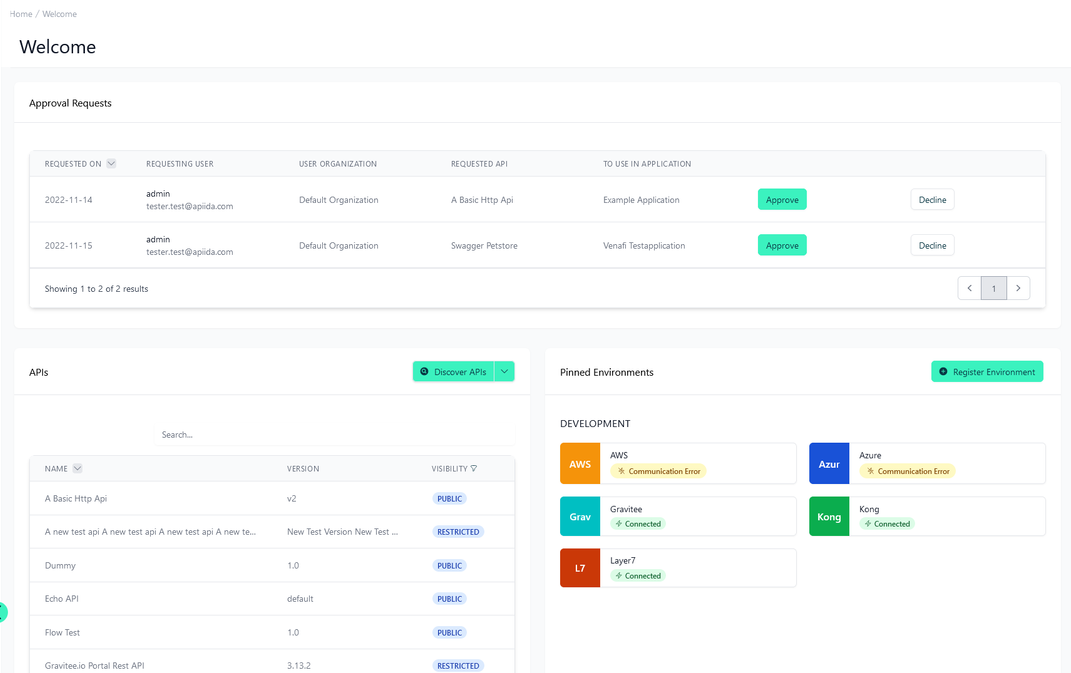
Task: Click the filter icon next to Visibility
Action: point(472,468)
